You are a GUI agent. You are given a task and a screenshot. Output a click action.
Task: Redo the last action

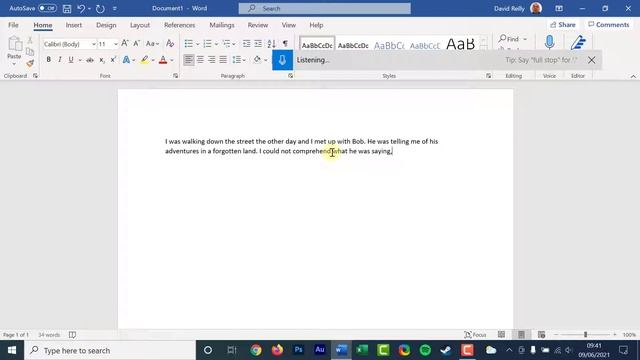[100, 9]
